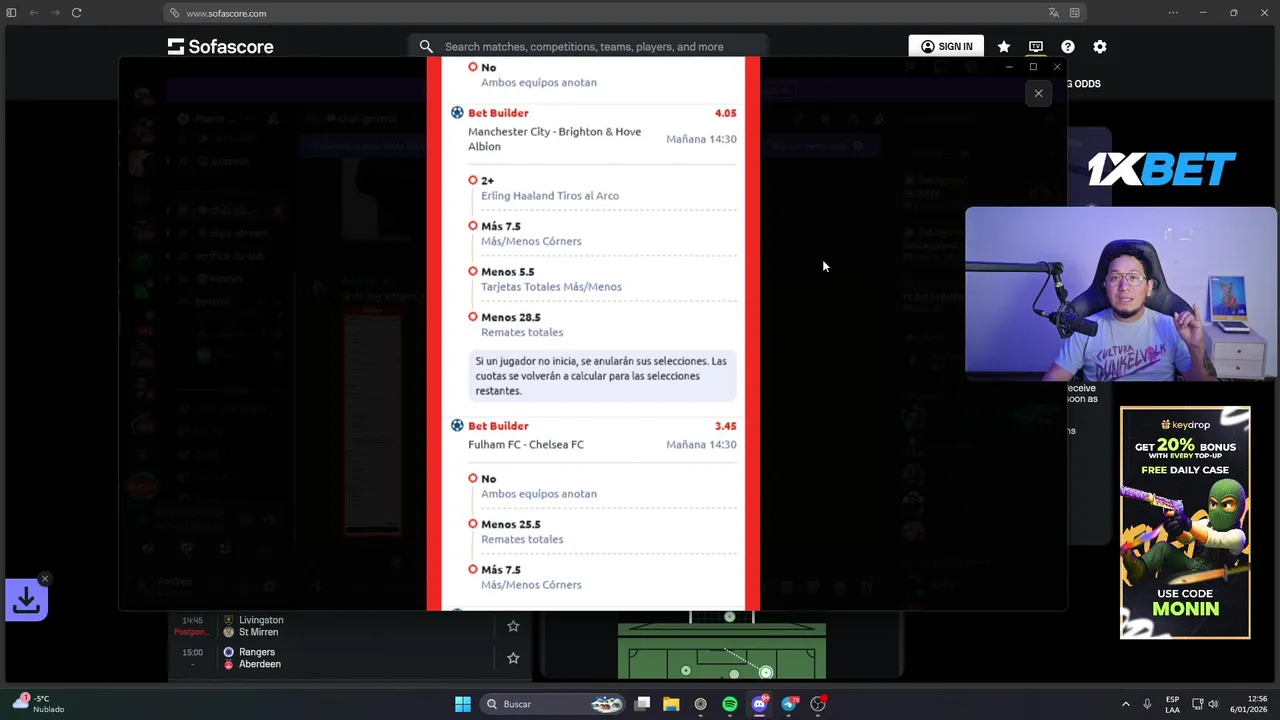The image size is (1280, 720).
Task: Click the 4.05 odds value
Action: (x=725, y=113)
